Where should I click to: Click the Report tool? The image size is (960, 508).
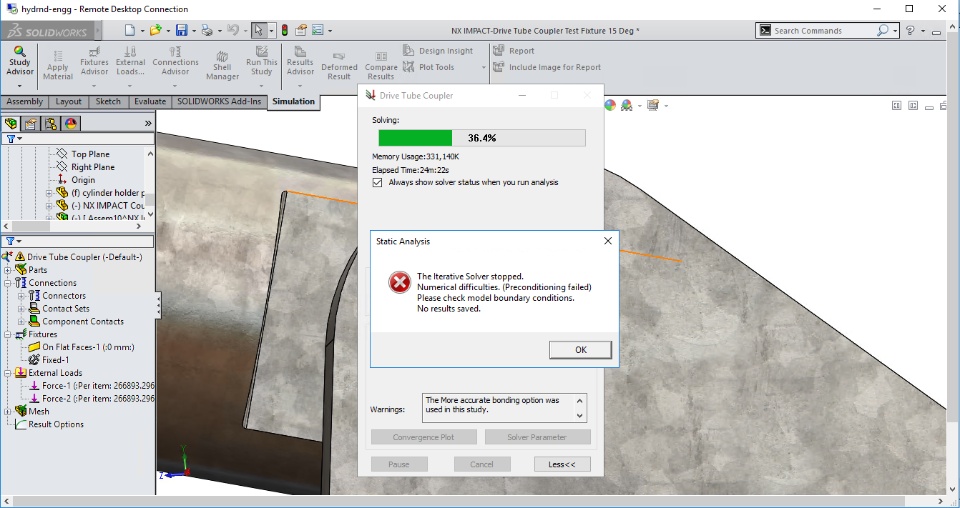[x=514, y=51]
